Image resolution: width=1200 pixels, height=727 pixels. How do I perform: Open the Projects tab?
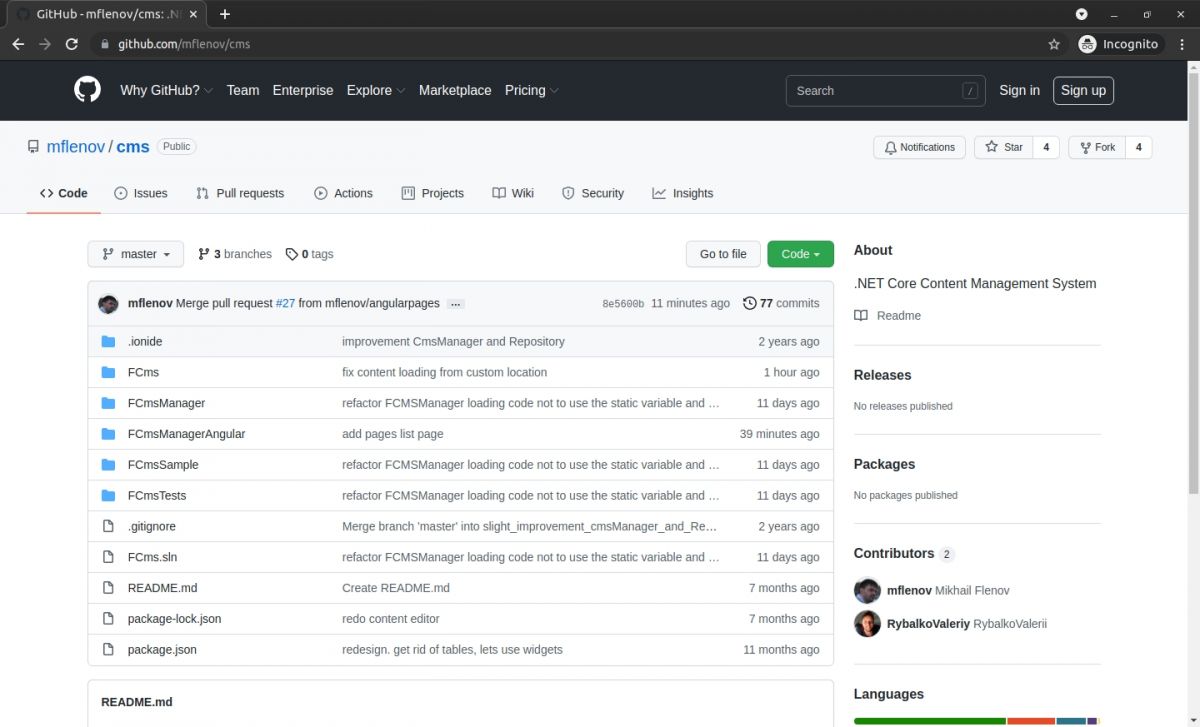tap(432, 193)
